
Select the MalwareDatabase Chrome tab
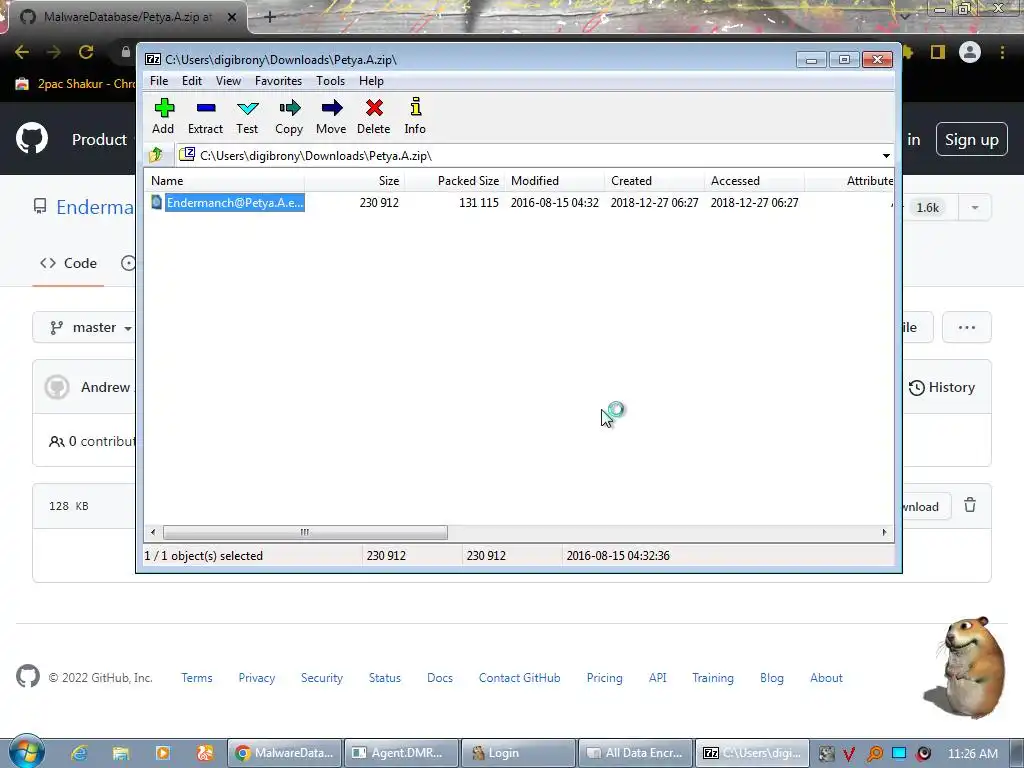(x=127, y=17)
